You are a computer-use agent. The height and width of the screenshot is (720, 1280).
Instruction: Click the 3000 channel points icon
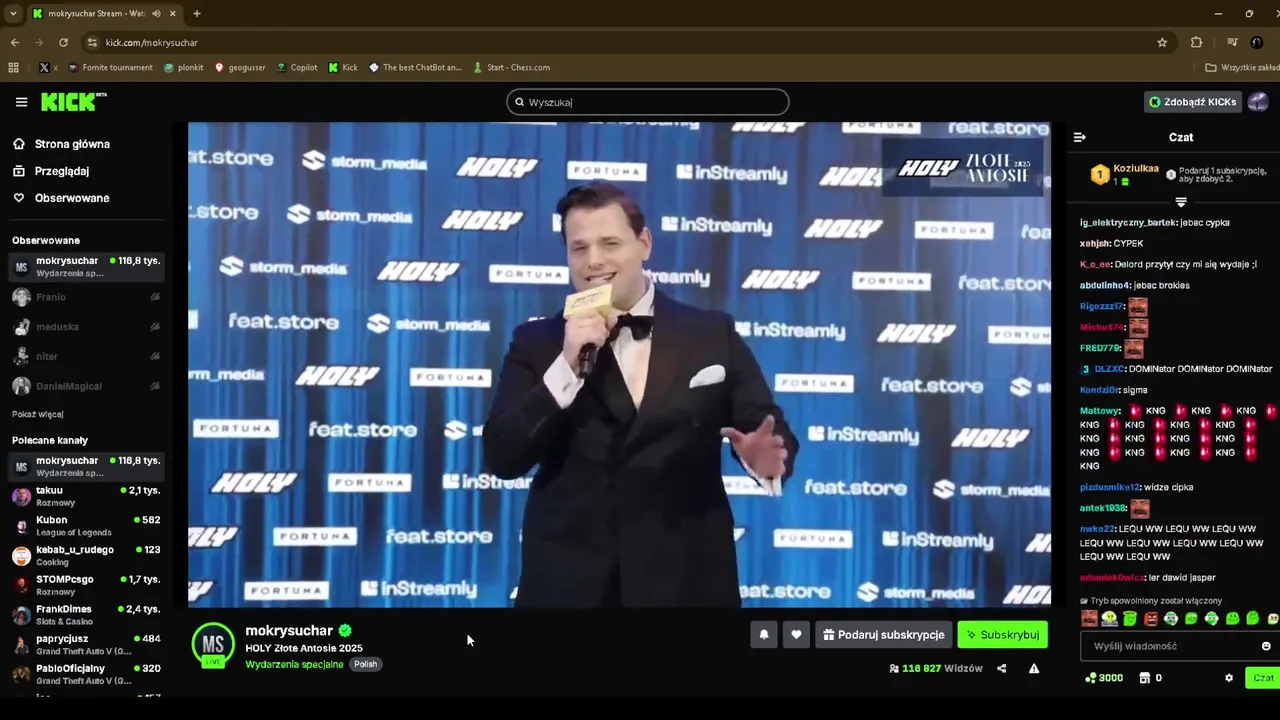tap(1091, 678)
